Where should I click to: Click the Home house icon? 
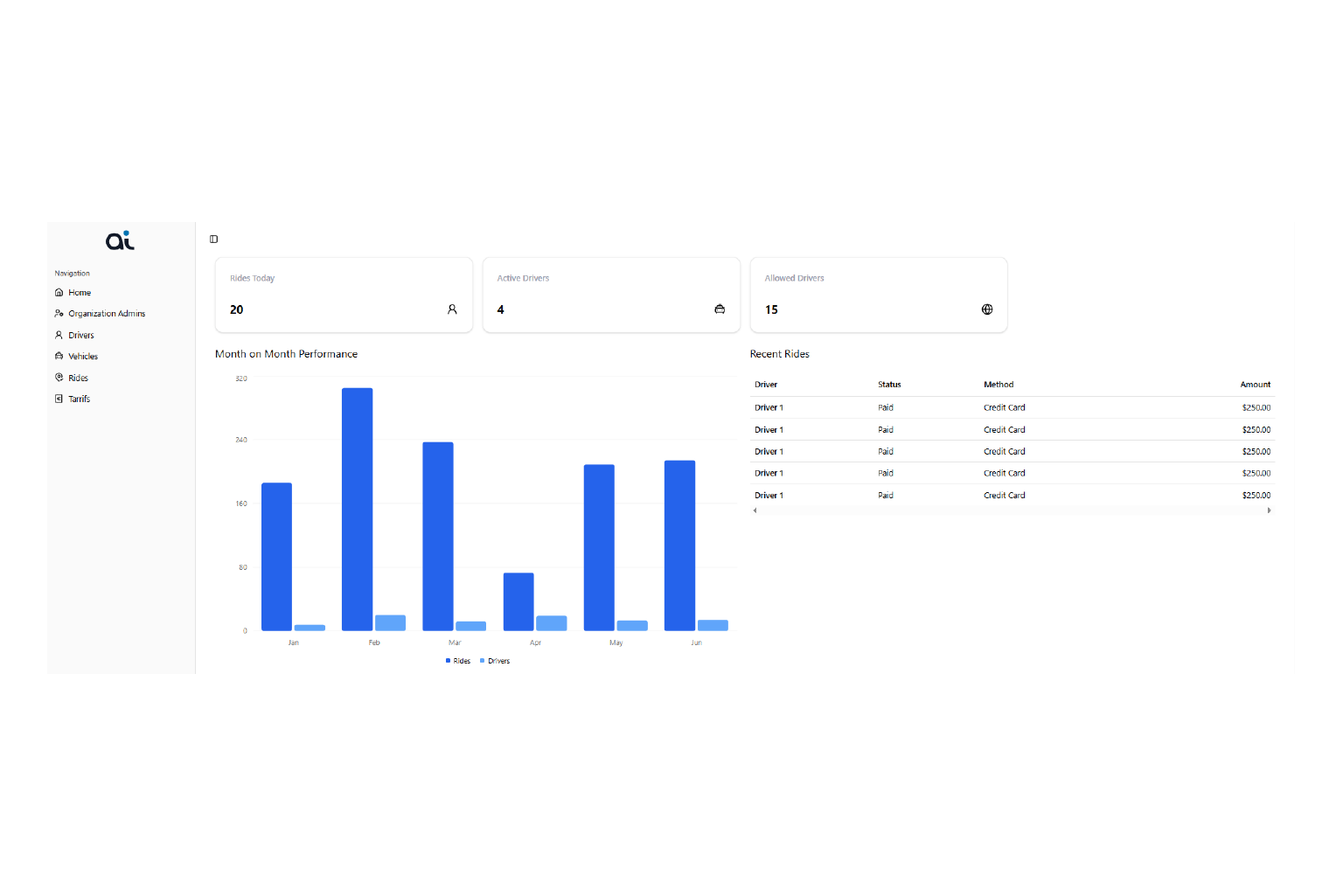[59, 293]
